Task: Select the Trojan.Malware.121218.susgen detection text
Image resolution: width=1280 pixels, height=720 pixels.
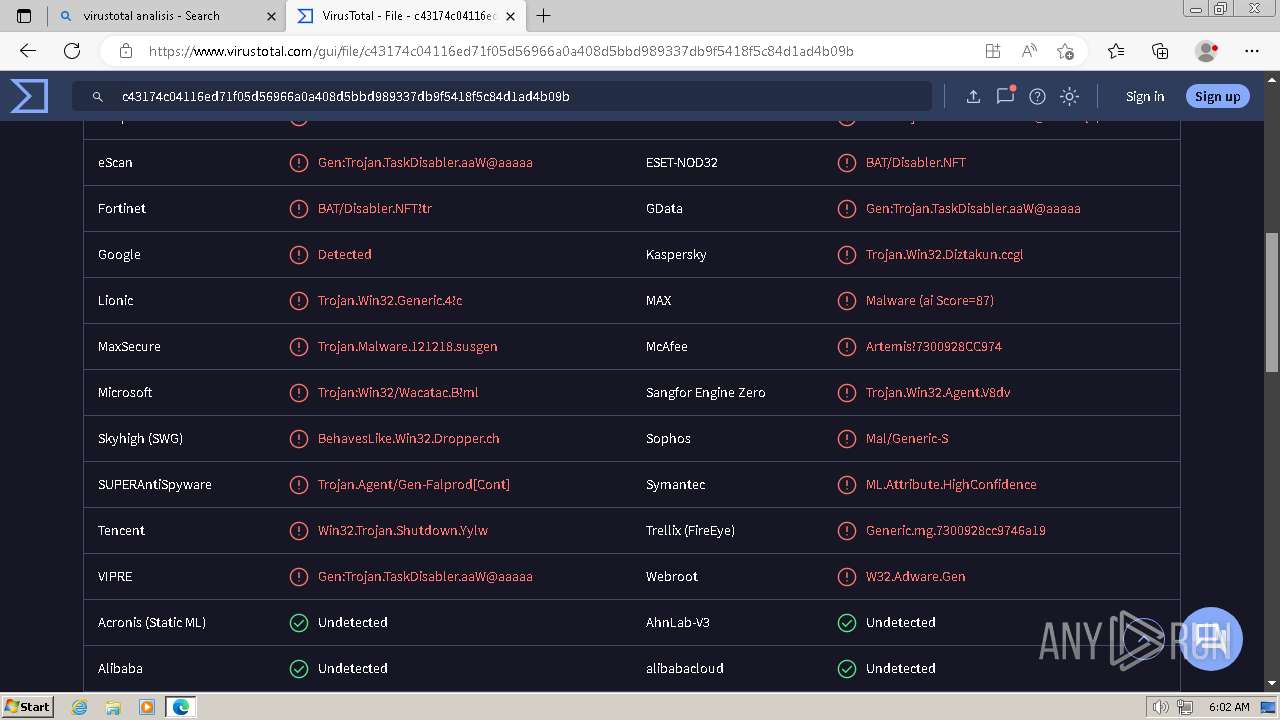Action: [408, 346]
